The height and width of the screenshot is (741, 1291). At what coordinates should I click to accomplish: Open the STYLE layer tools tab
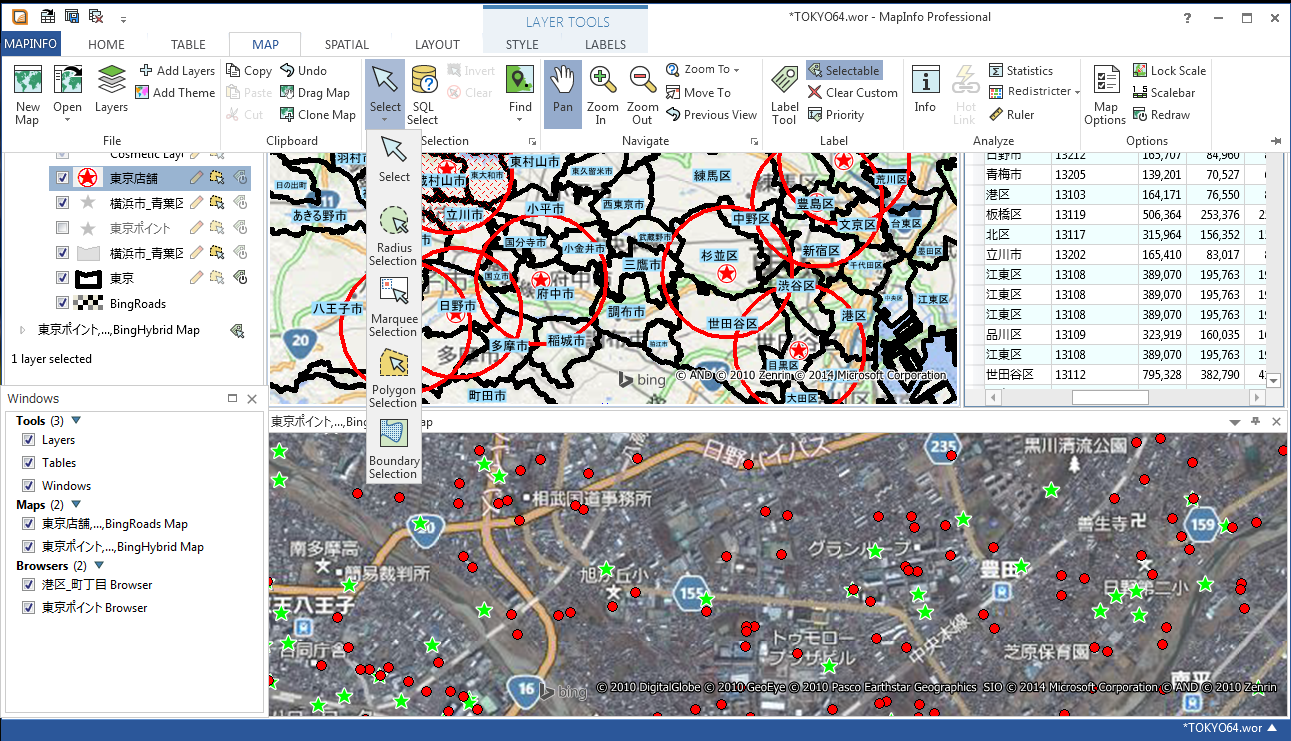522,44
